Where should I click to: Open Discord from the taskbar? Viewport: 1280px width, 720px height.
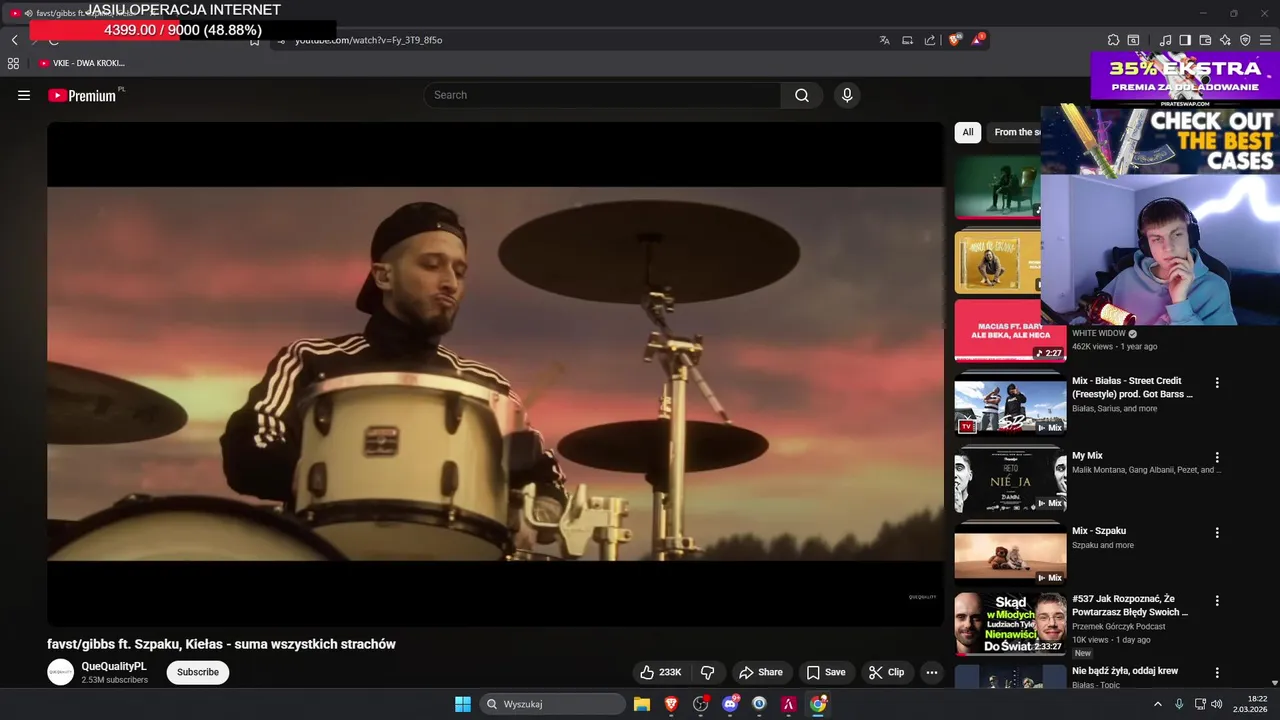(x=730, y=704)
